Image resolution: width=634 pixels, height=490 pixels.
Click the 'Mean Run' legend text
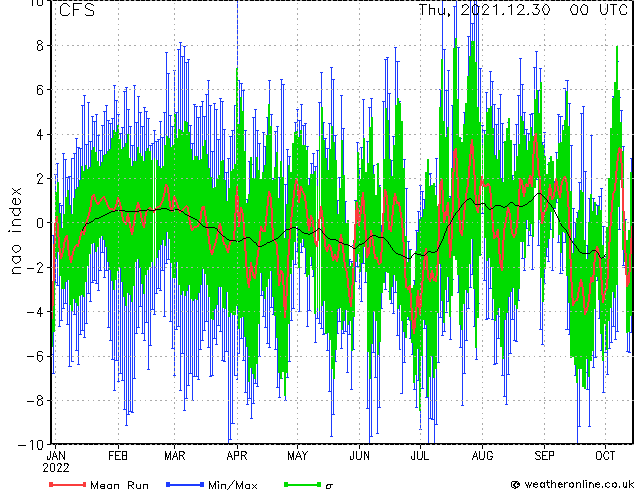[119, 485]
